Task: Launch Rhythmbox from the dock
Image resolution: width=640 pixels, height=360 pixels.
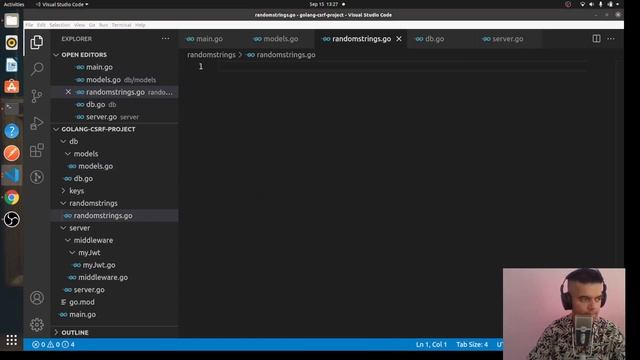Action: [x=11, y=42]
